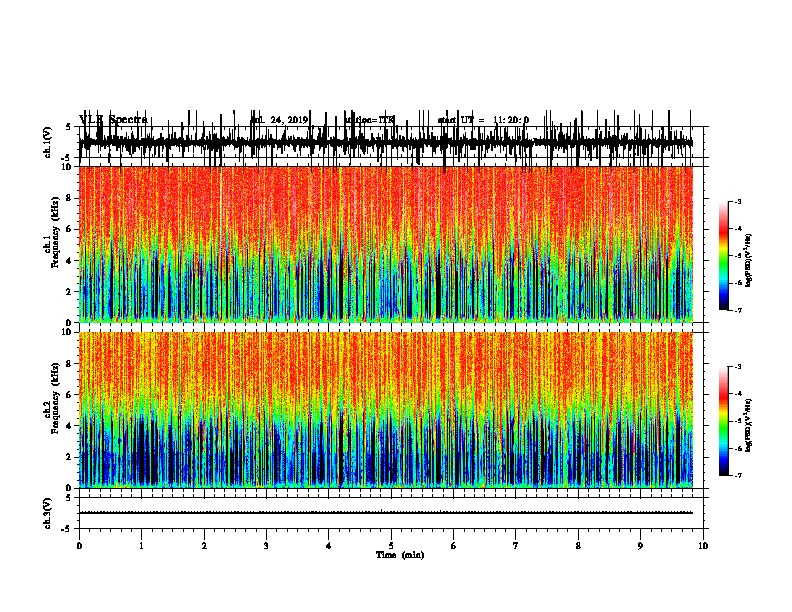Click time axis tick label "9"
The image size is (792, 612).
coord(640,546)
